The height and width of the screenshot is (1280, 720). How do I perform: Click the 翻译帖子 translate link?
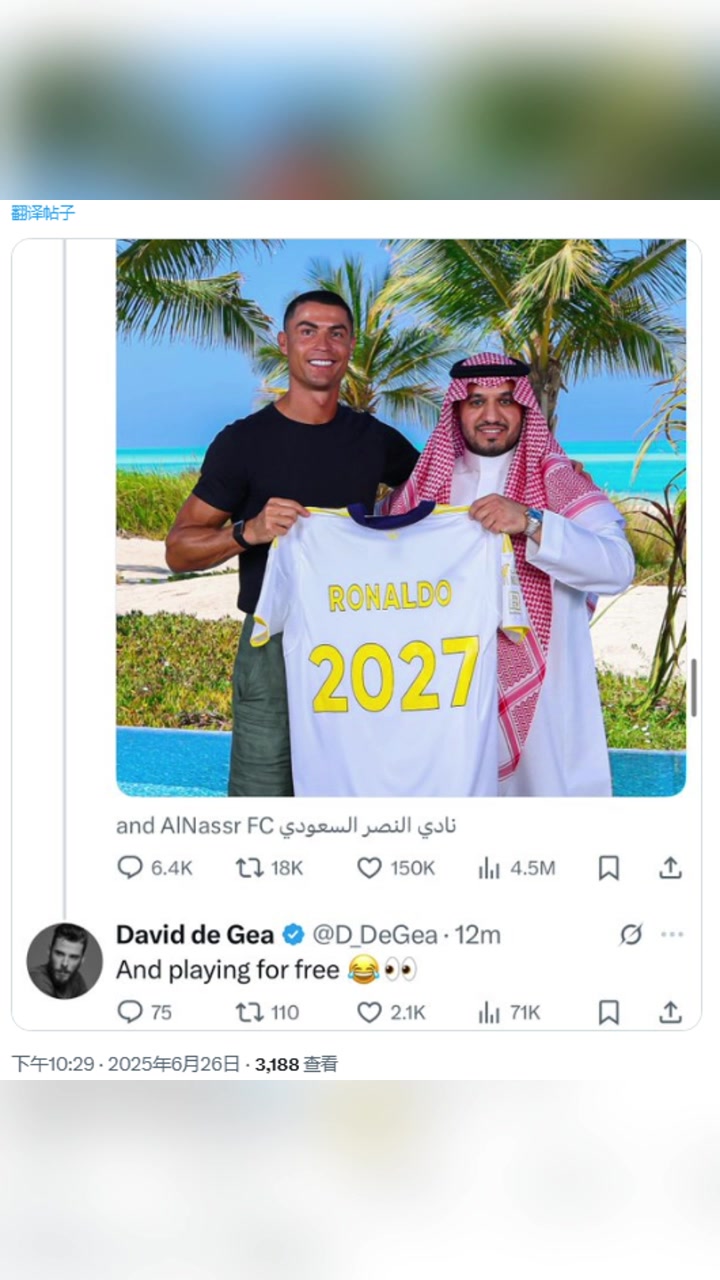pyautogui.click(x=43, y=212)
